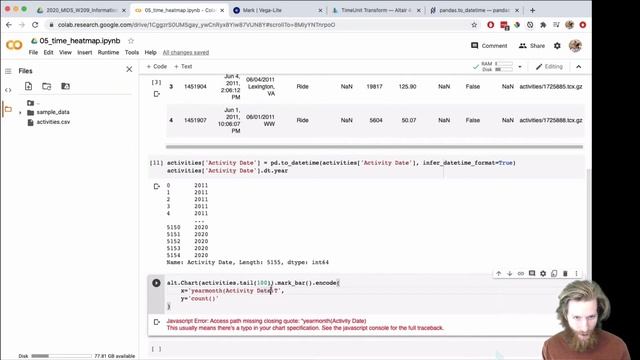
Task: Click All changes saved link
Action: click(x=186, y=52)
